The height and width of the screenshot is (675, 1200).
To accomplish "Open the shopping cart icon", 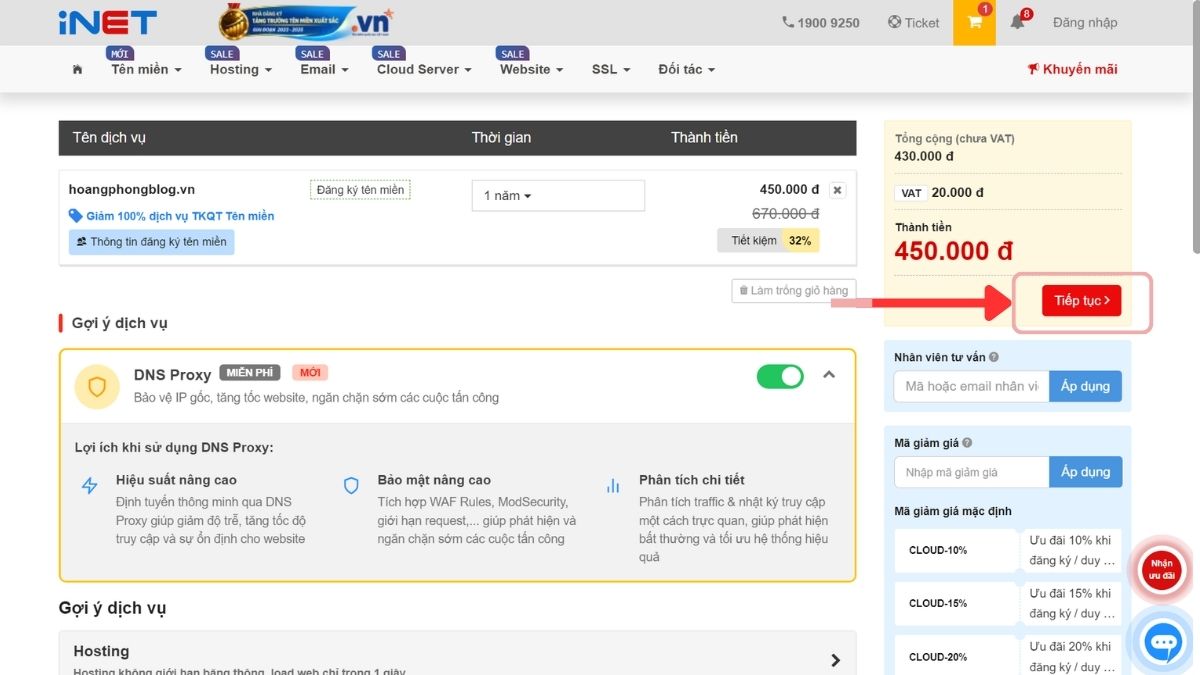I will (x=974, y=23).
